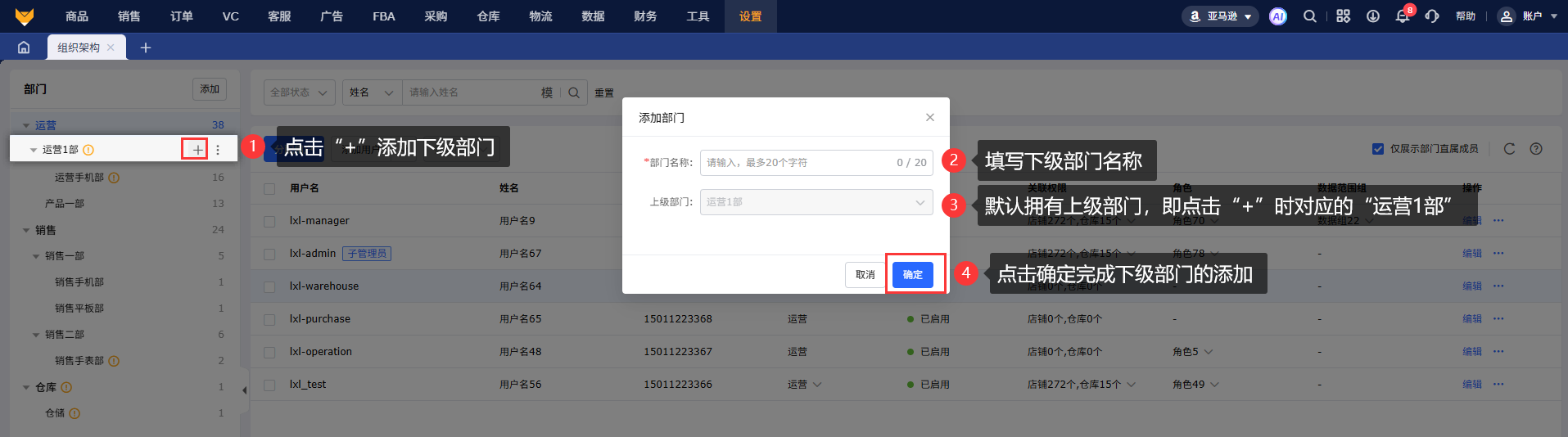Click the warning icon next to 运营手机部

pos(114,178)
